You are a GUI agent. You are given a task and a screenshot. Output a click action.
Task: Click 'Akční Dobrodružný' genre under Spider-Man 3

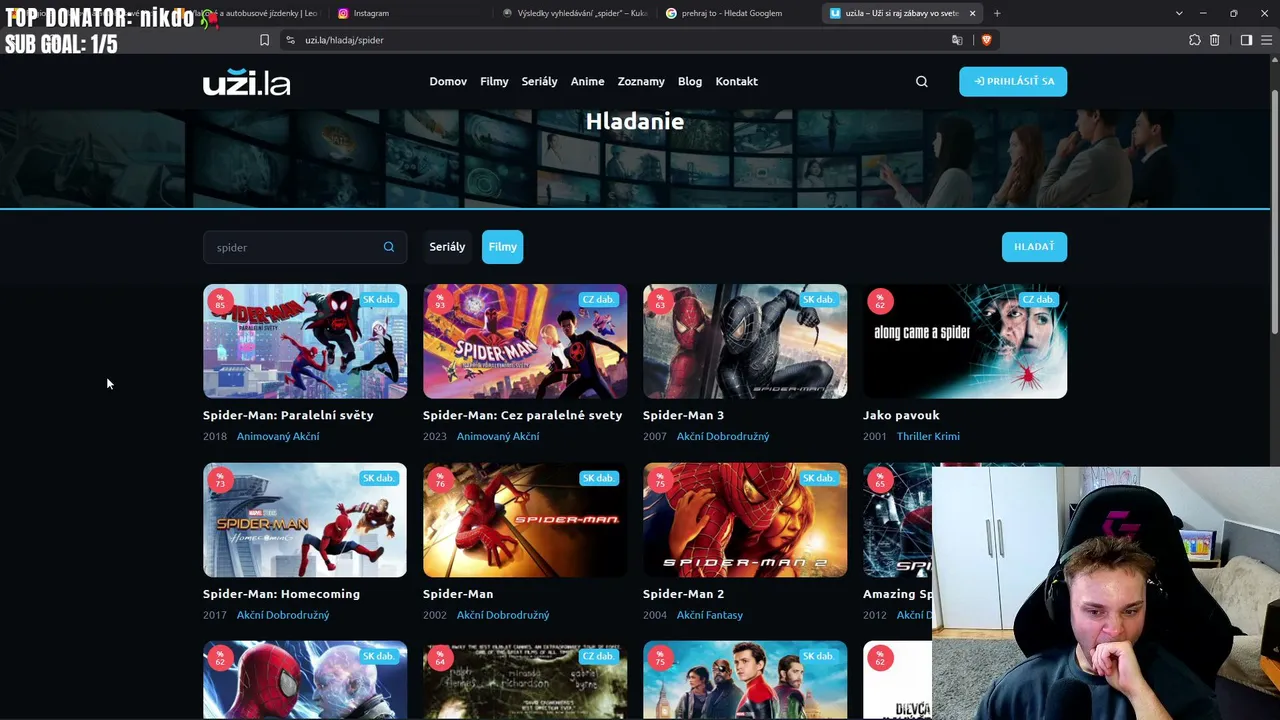723,436
